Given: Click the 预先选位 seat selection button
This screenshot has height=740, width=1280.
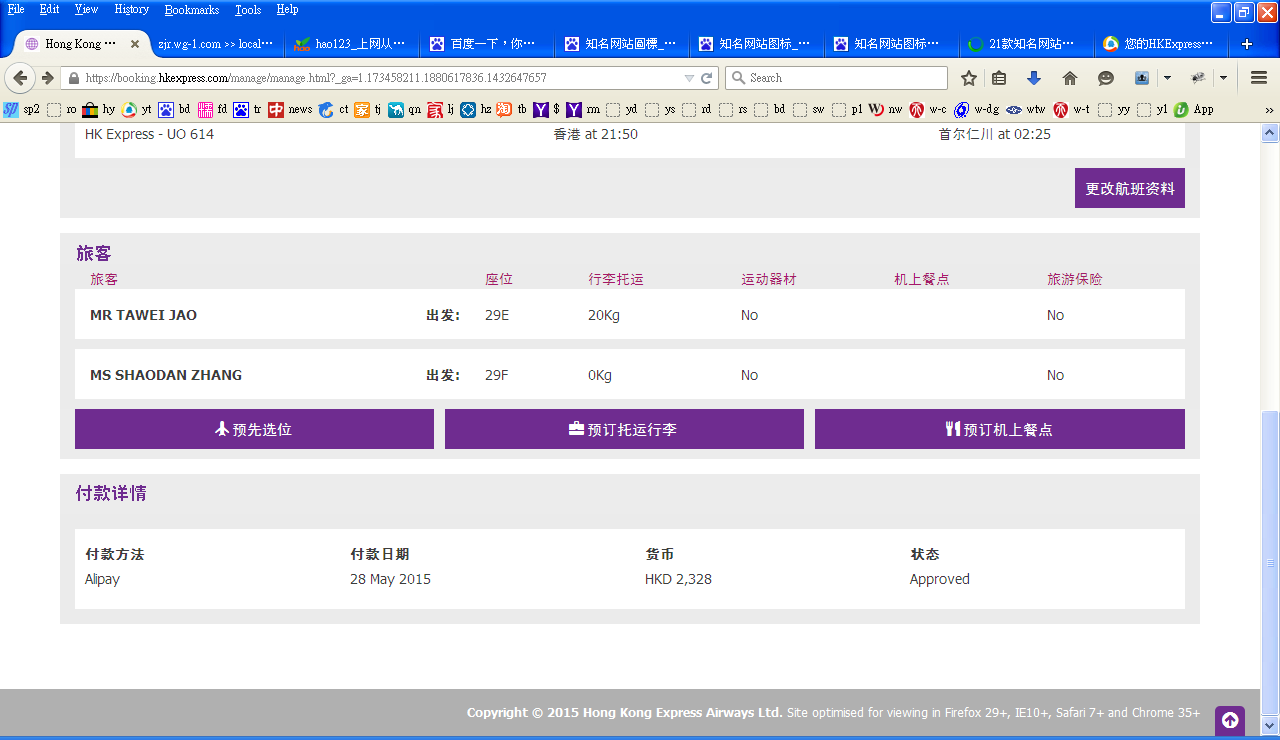Looking at the screenshot, I should (254, 429).
